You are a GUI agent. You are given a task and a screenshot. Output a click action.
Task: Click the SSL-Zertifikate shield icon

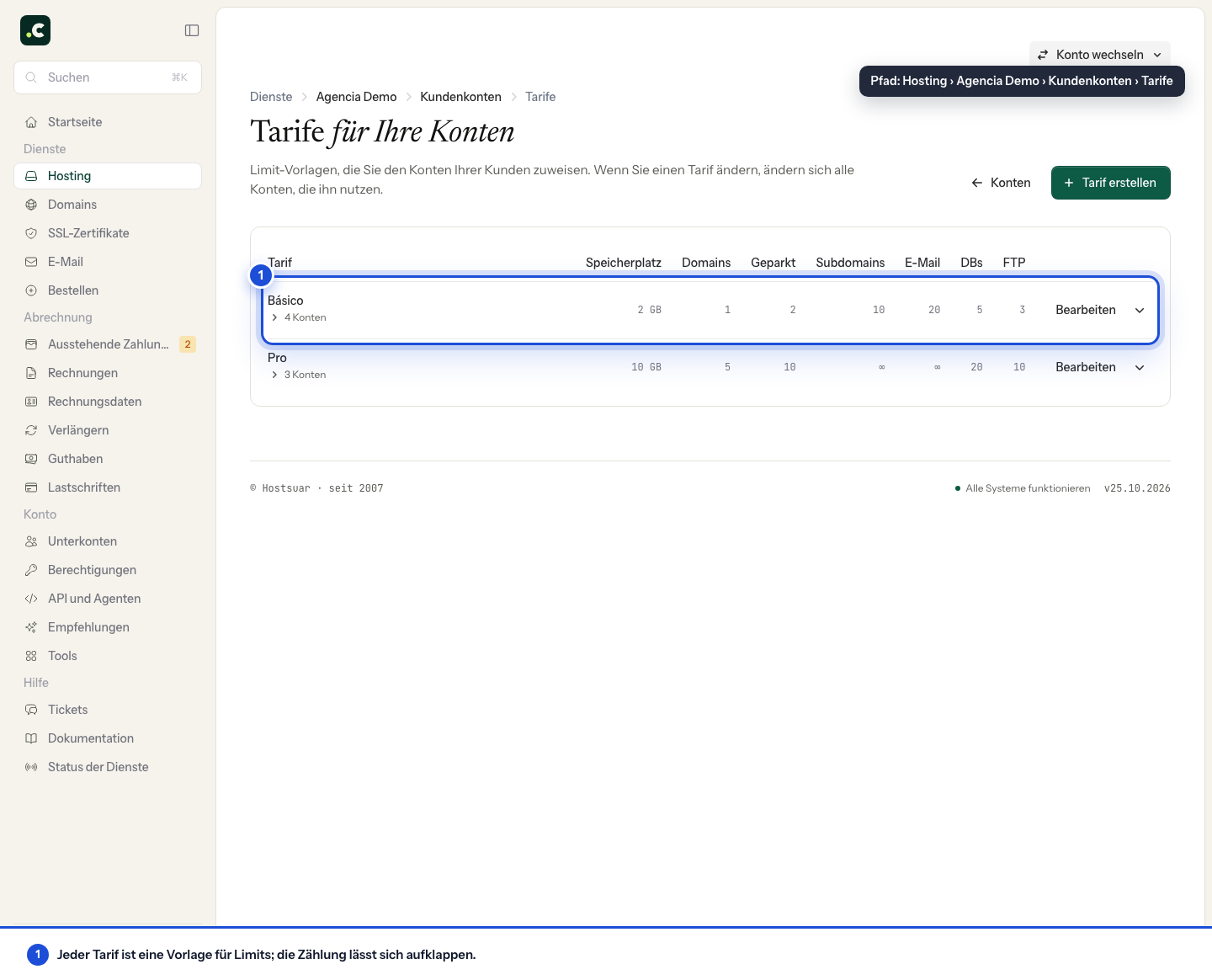[31, 233]
